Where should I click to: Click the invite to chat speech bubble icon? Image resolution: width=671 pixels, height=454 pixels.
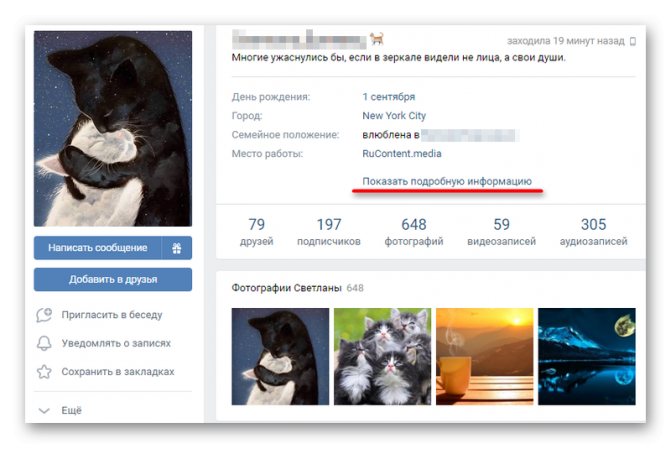tap(44, 315)
